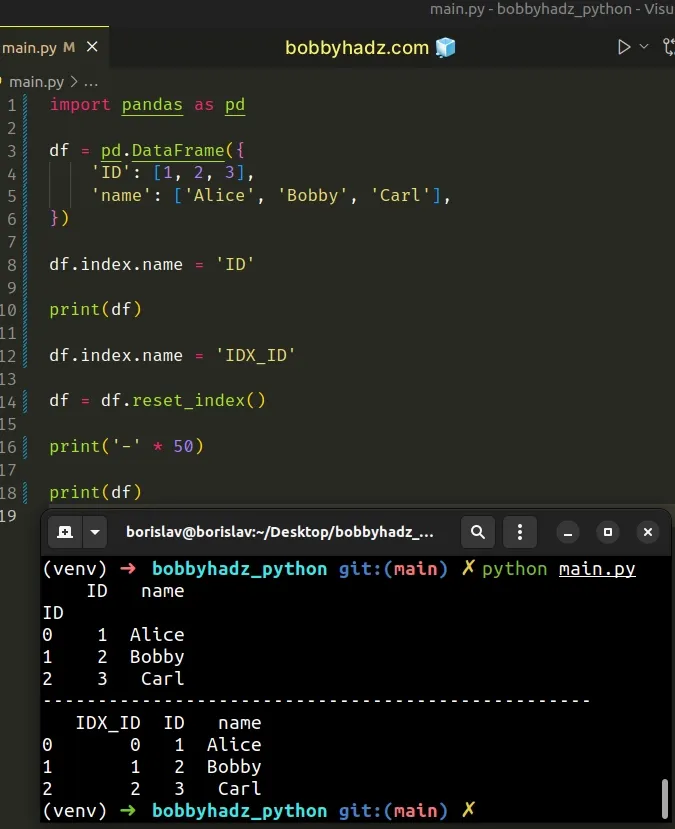Viewport: 675px width, 829px height.
Task: Click the cube icon beside bobbyhadz.com
Action: coord(446,47)
